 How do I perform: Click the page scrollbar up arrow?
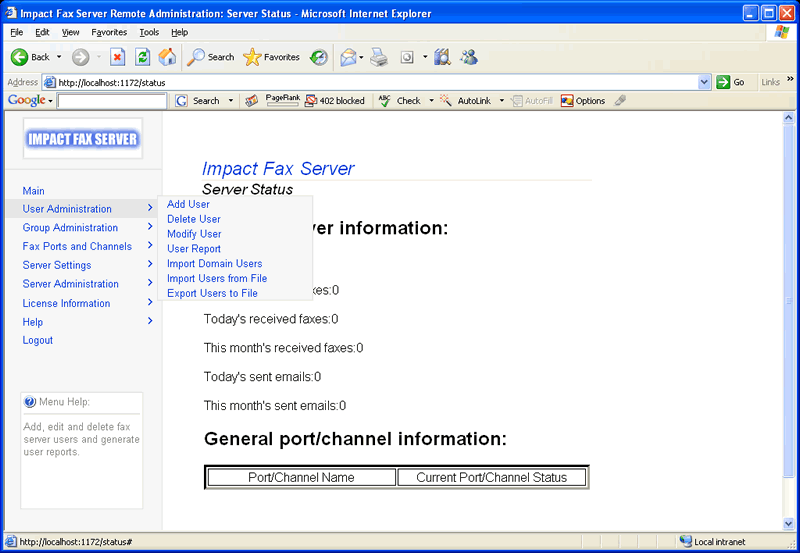click(788, 118)
